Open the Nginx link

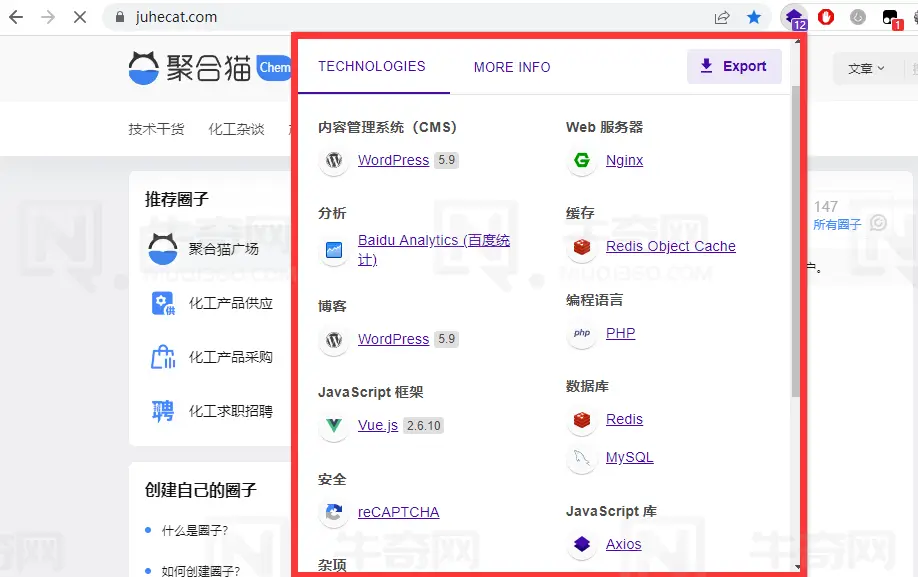click(x=624, y=160)
